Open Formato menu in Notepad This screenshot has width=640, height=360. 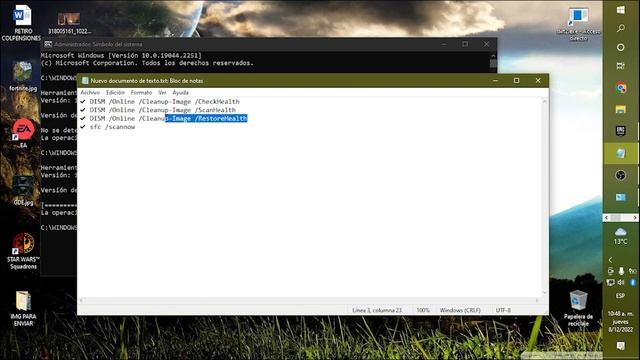141,93
